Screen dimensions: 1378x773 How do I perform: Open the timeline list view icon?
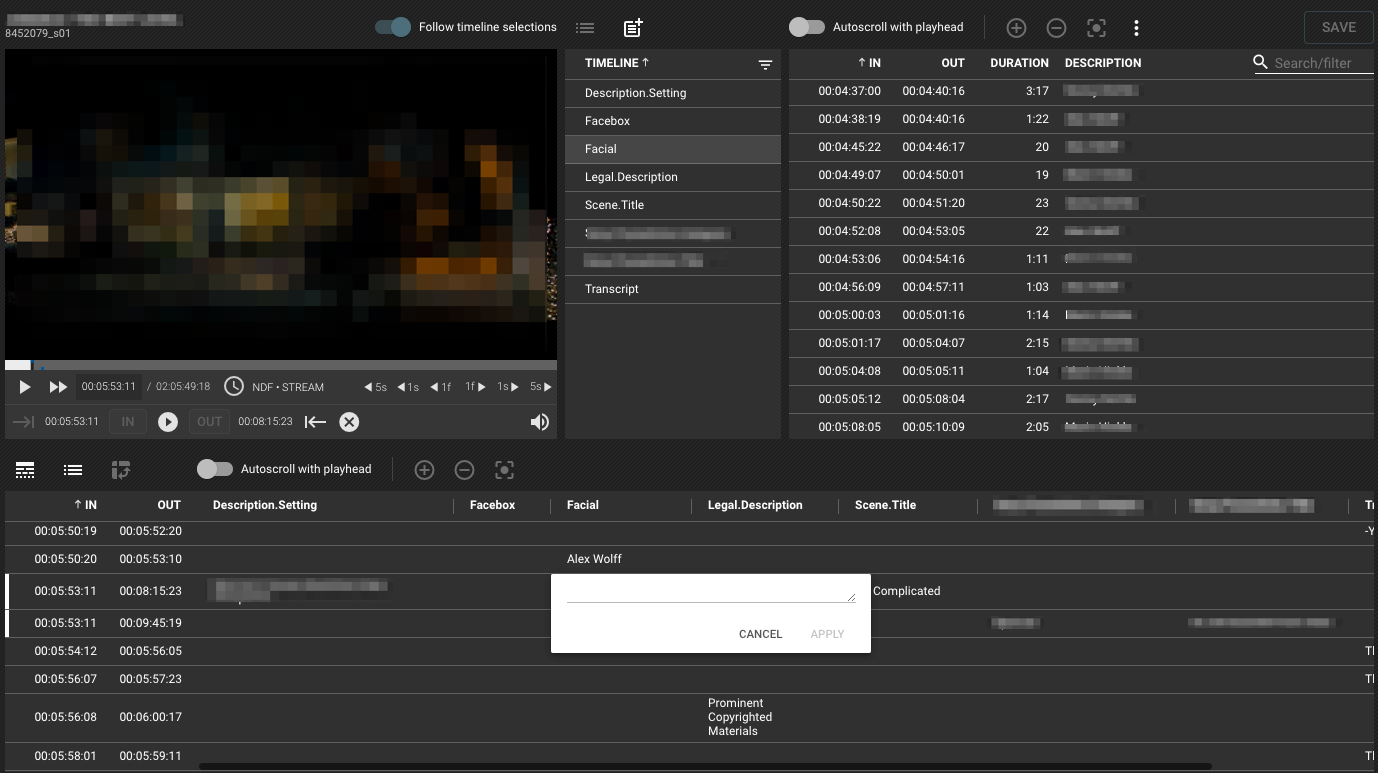(585, 28)
